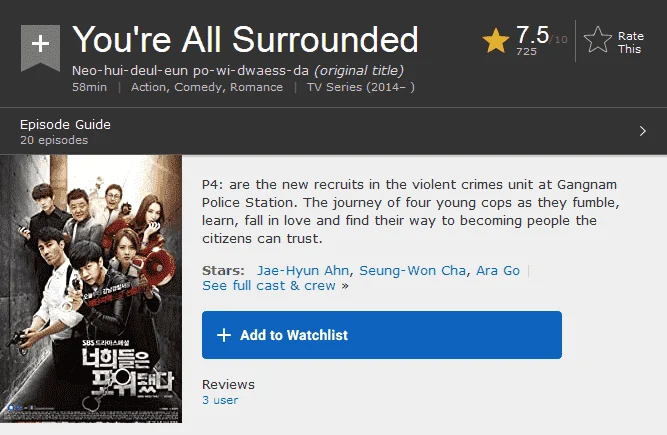This screenshot has height=435, width=667.
Task: Click TV Series (2014– ) link
Action: 361,87
